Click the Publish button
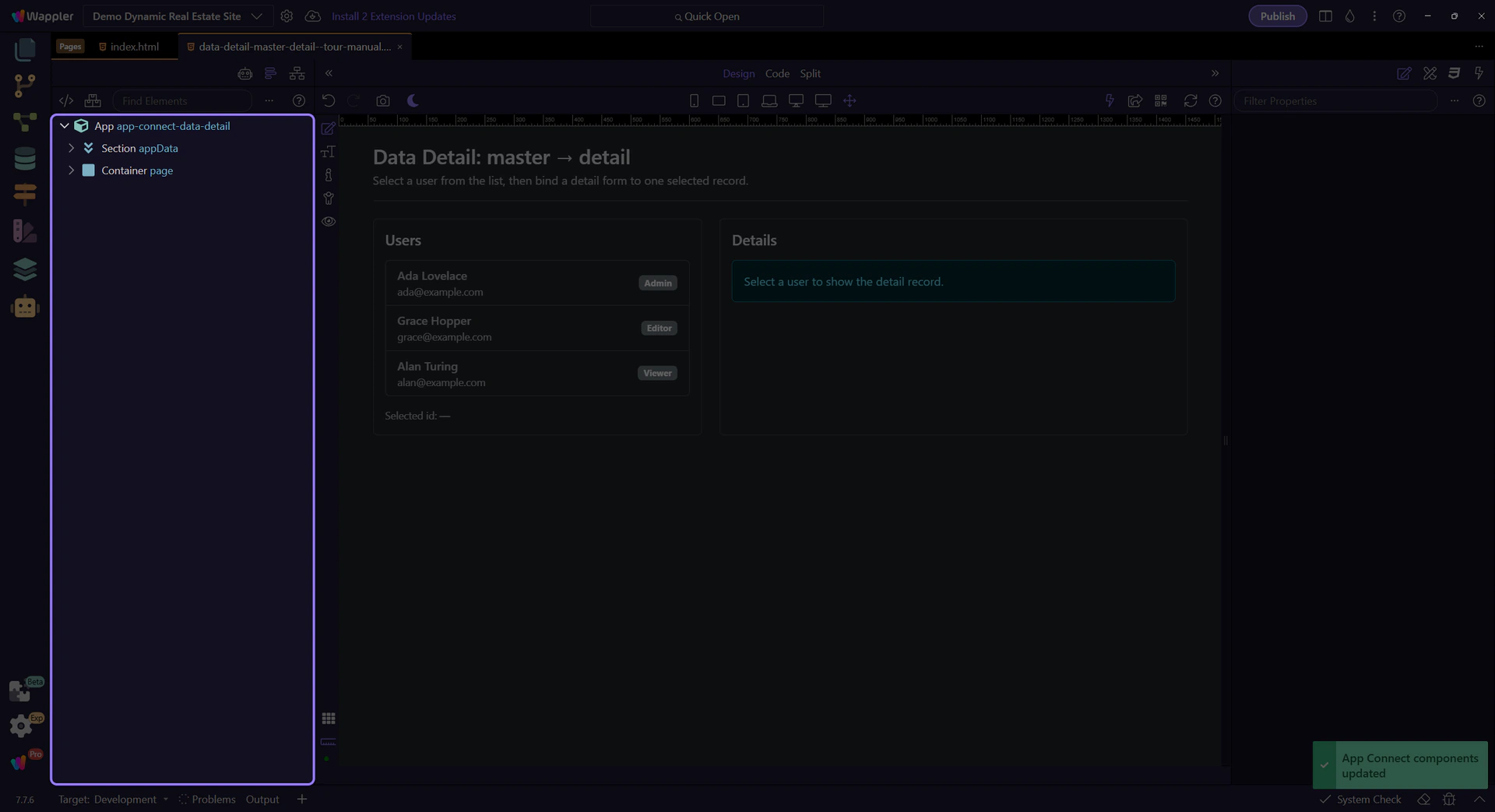Image resolution: width=1495 pixels, height=812 pixels. [1277, 16]
